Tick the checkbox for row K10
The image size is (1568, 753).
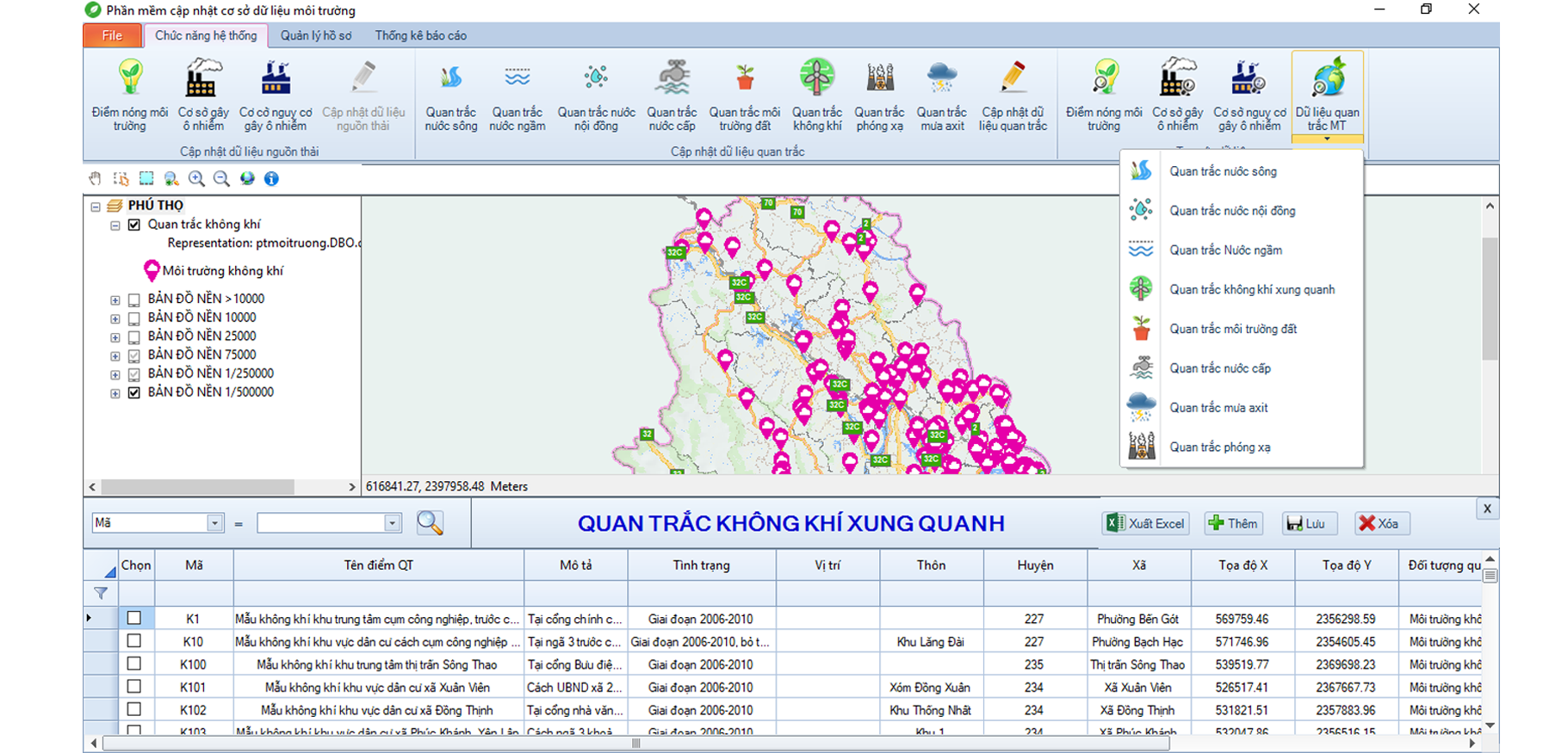[134, 641]
